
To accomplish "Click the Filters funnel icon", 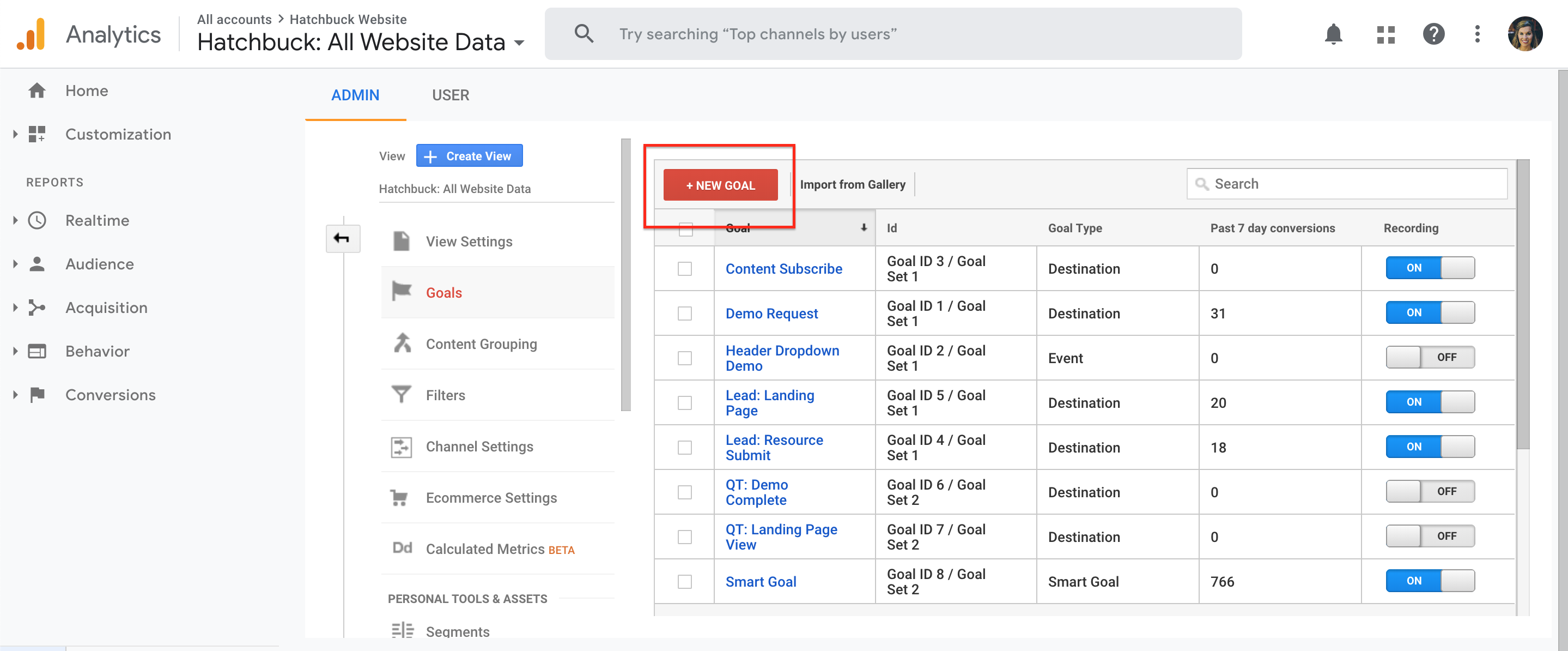I will (x=402, y=395).
